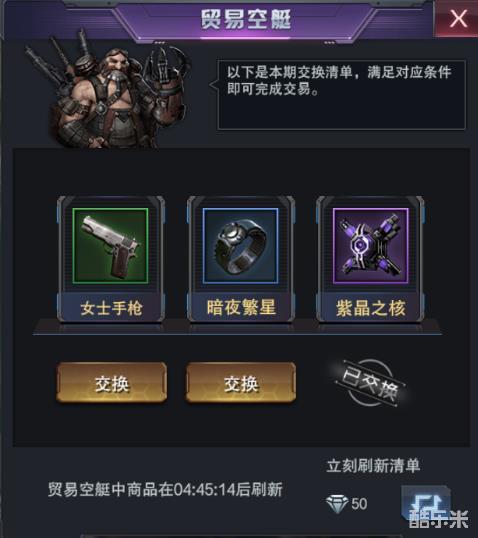Click the diamond currency icon
The image size is (478, 538).
[337, 504]
